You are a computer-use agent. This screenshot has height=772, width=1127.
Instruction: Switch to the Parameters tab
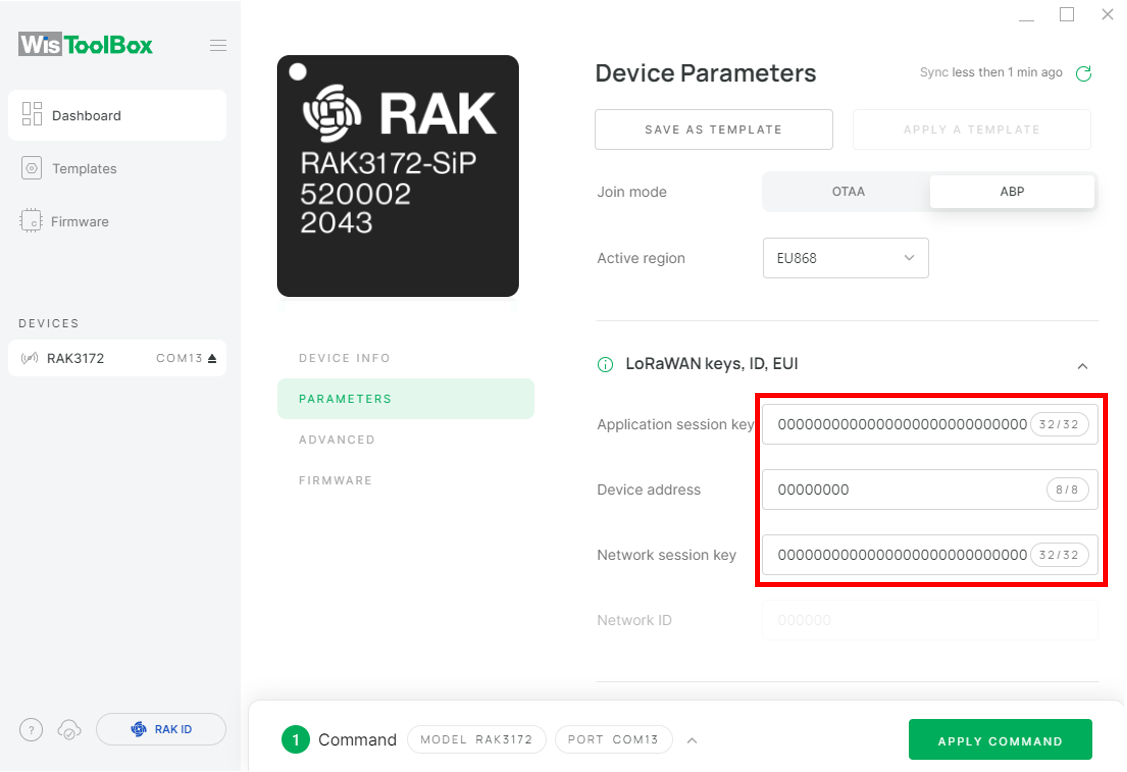pyautogui.click(x=406, y=399)
